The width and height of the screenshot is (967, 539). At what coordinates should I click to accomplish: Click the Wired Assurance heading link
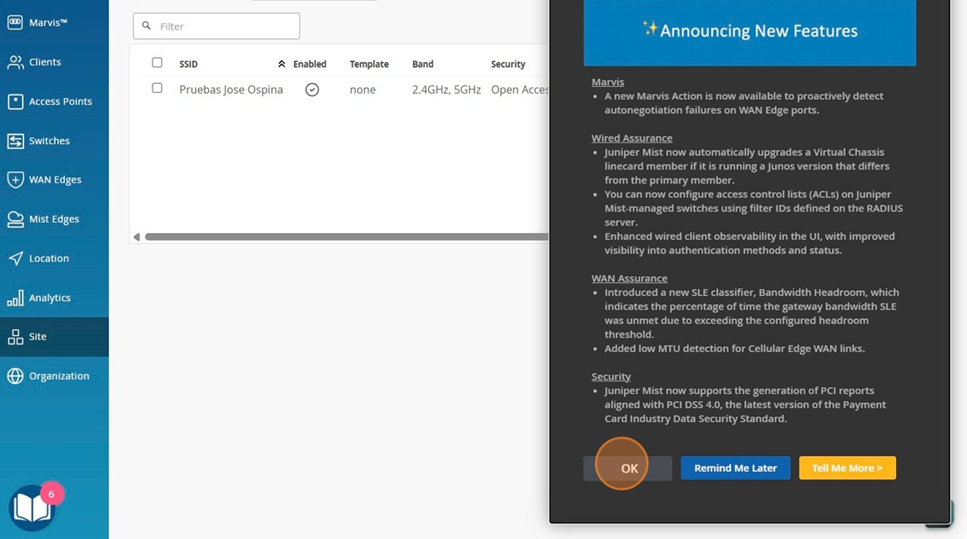click(632, 138)
